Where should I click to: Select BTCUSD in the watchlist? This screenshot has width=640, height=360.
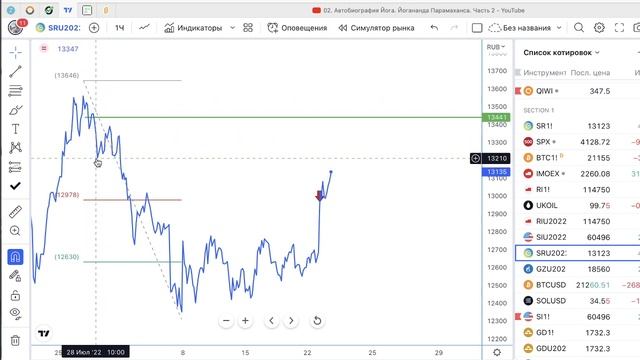(x=578, y=285)
